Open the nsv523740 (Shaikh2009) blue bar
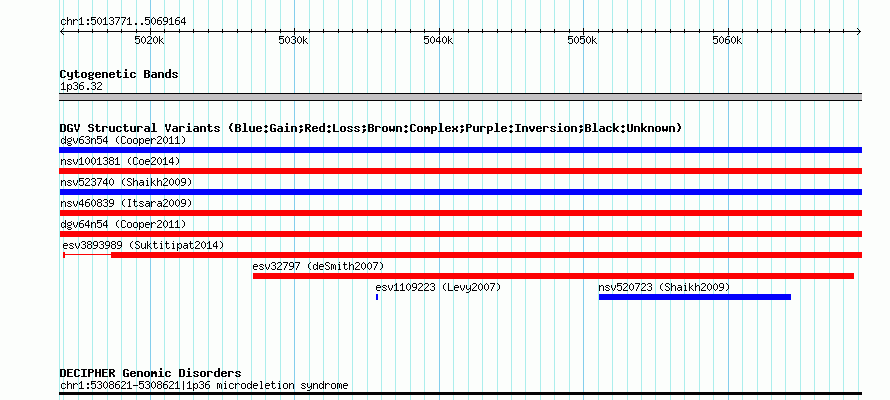The width and height of the screenshot is (890, 400). click(460, 192)
